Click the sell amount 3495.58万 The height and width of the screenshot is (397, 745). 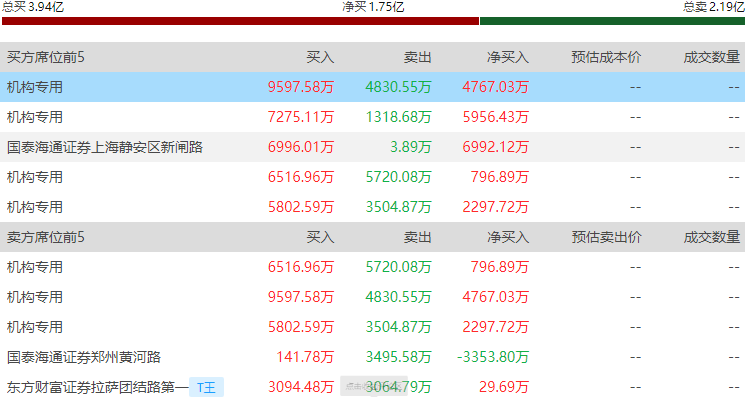(x=398, y=357)
